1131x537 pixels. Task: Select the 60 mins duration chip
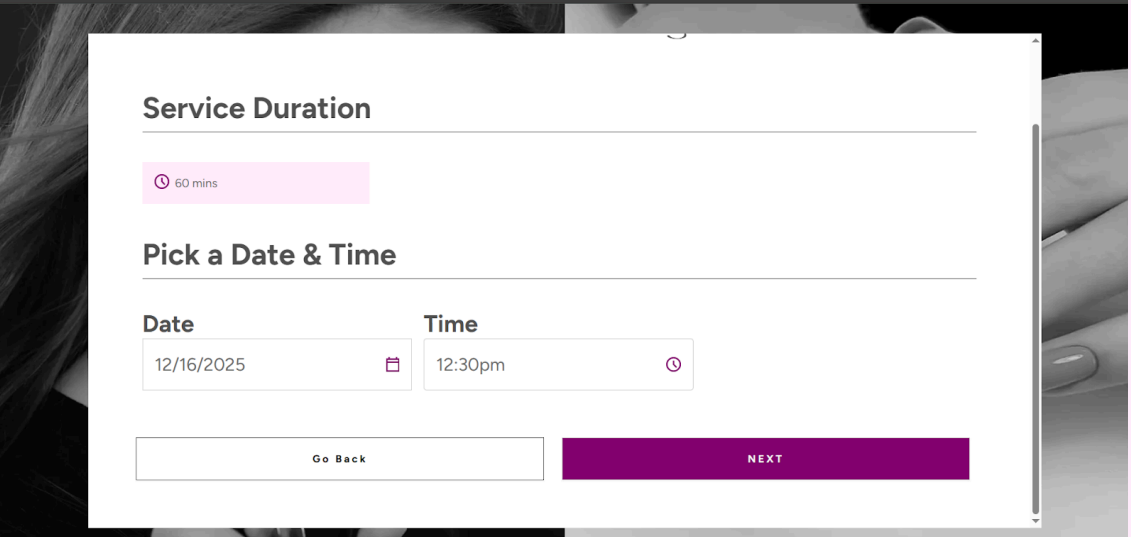click(x=255, y=183)
